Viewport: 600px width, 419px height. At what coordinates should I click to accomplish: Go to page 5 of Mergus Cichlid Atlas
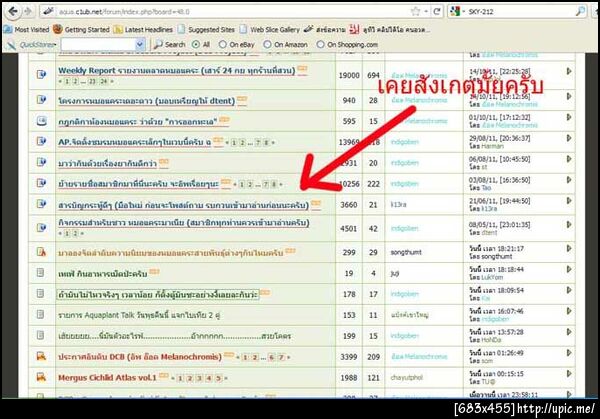(x=218, y=378)
